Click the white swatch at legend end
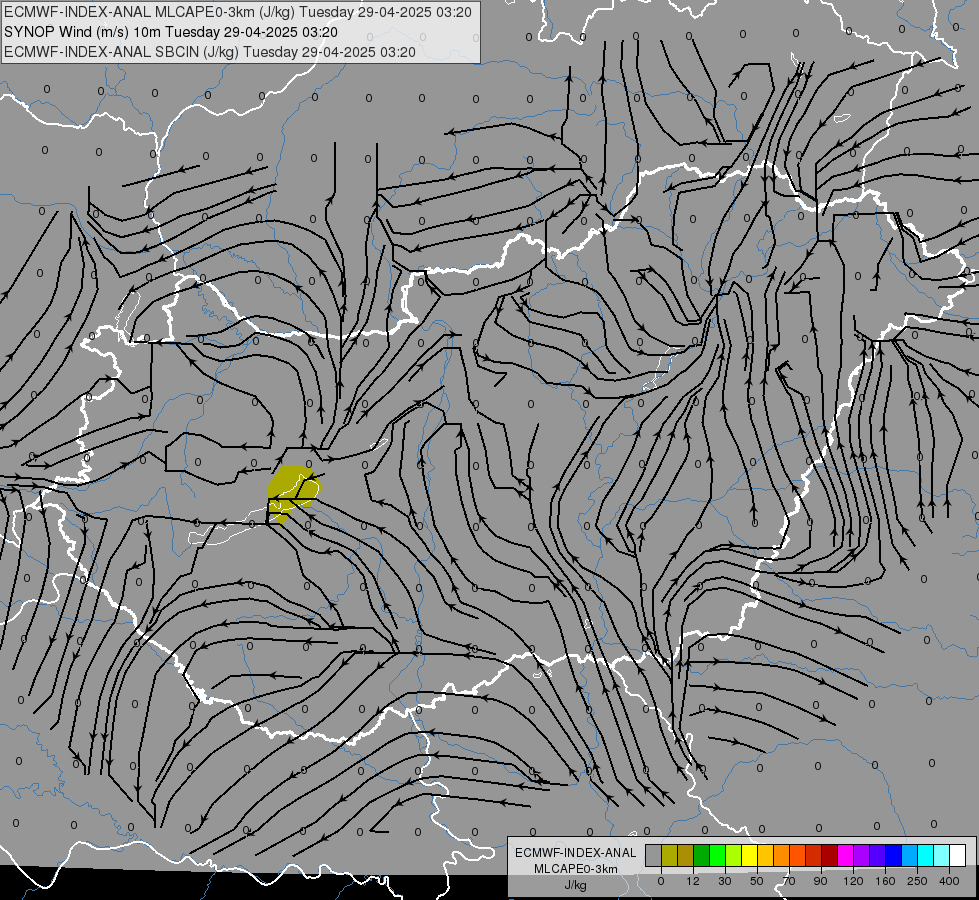Screen dimensions: 979x900 click(x=958, y=855)
